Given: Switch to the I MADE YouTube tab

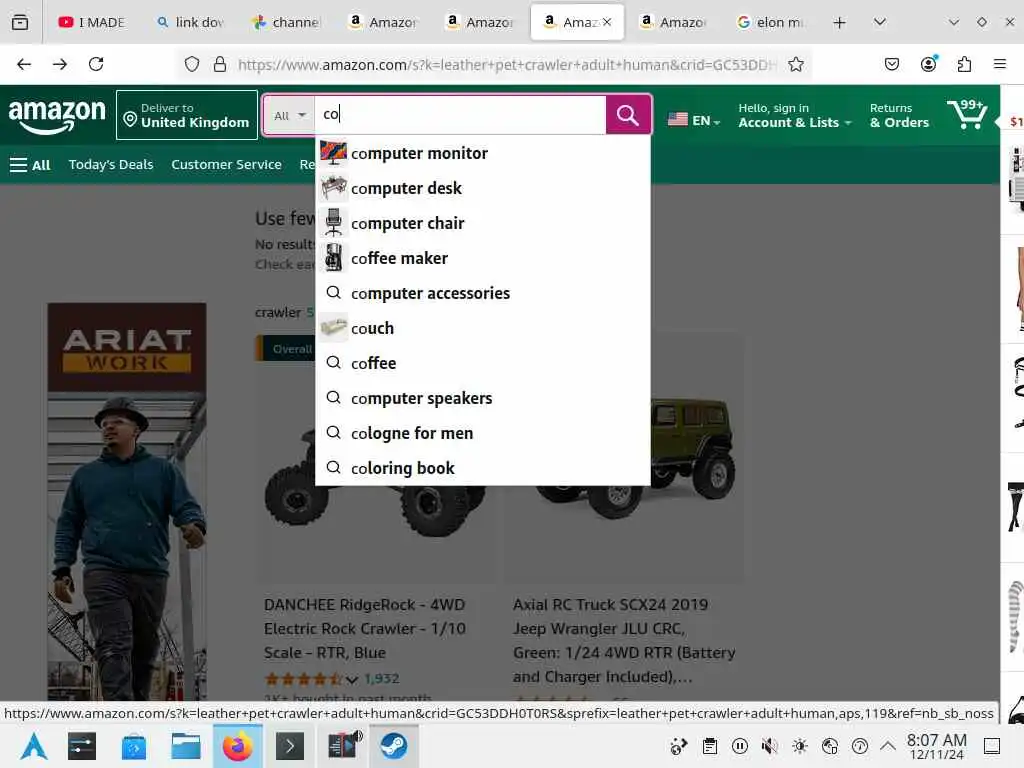Looking at the screenshot, I should [x=91, y=22].
